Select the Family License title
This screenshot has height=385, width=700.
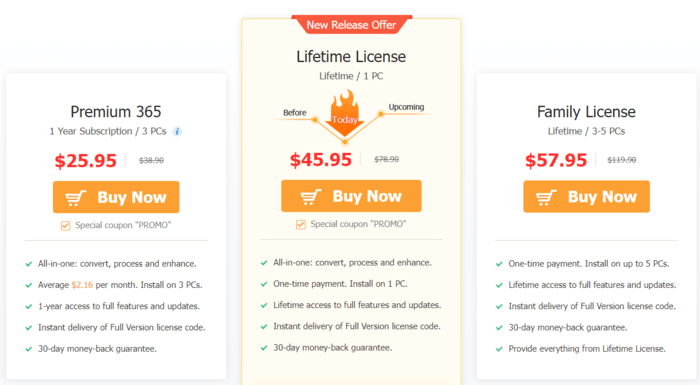click(586, 112)
